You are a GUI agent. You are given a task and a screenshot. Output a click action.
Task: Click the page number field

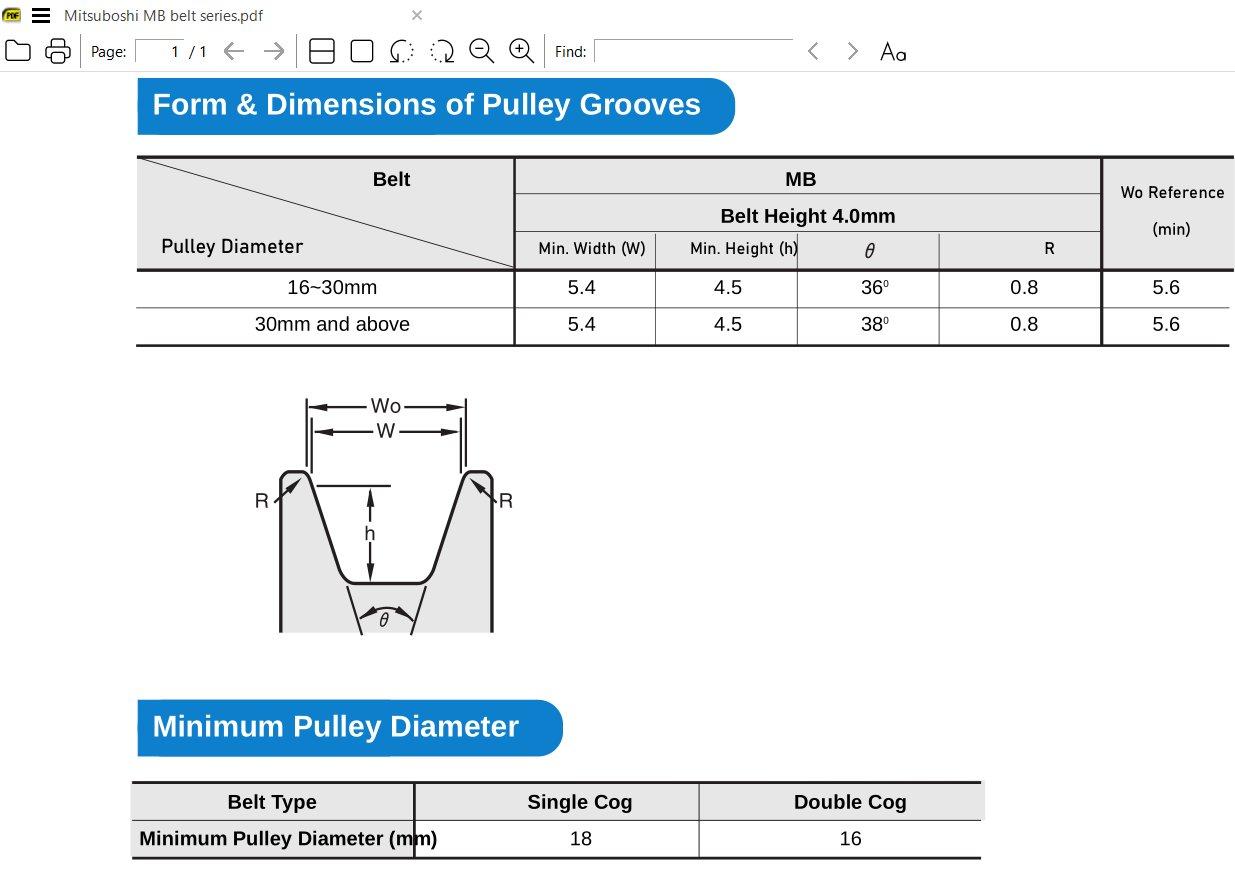pos(160,51)
